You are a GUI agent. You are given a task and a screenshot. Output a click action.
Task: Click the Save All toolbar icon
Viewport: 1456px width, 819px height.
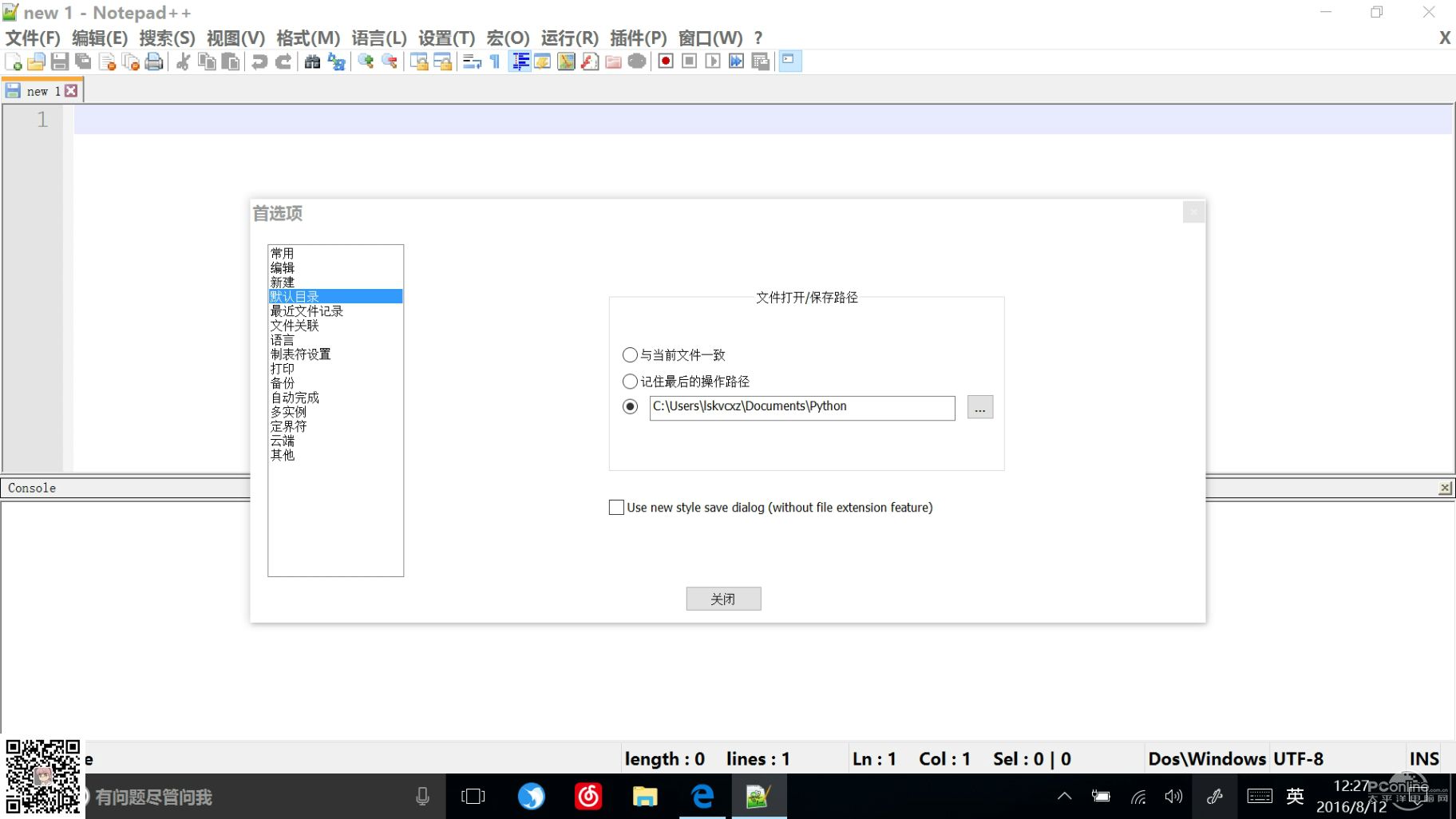click(81, 61)
